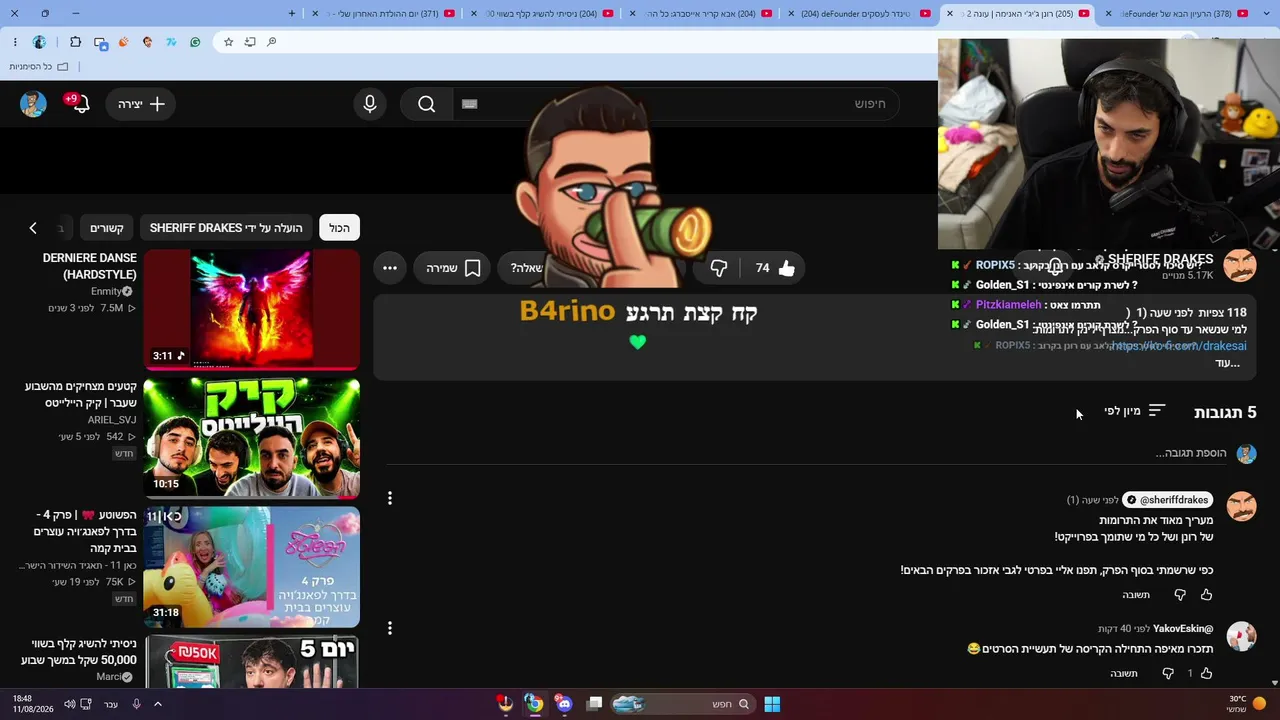This screenshot has width=1280, height=720.
Task: Click the שמירה save button
Action: tap(452, 268)
